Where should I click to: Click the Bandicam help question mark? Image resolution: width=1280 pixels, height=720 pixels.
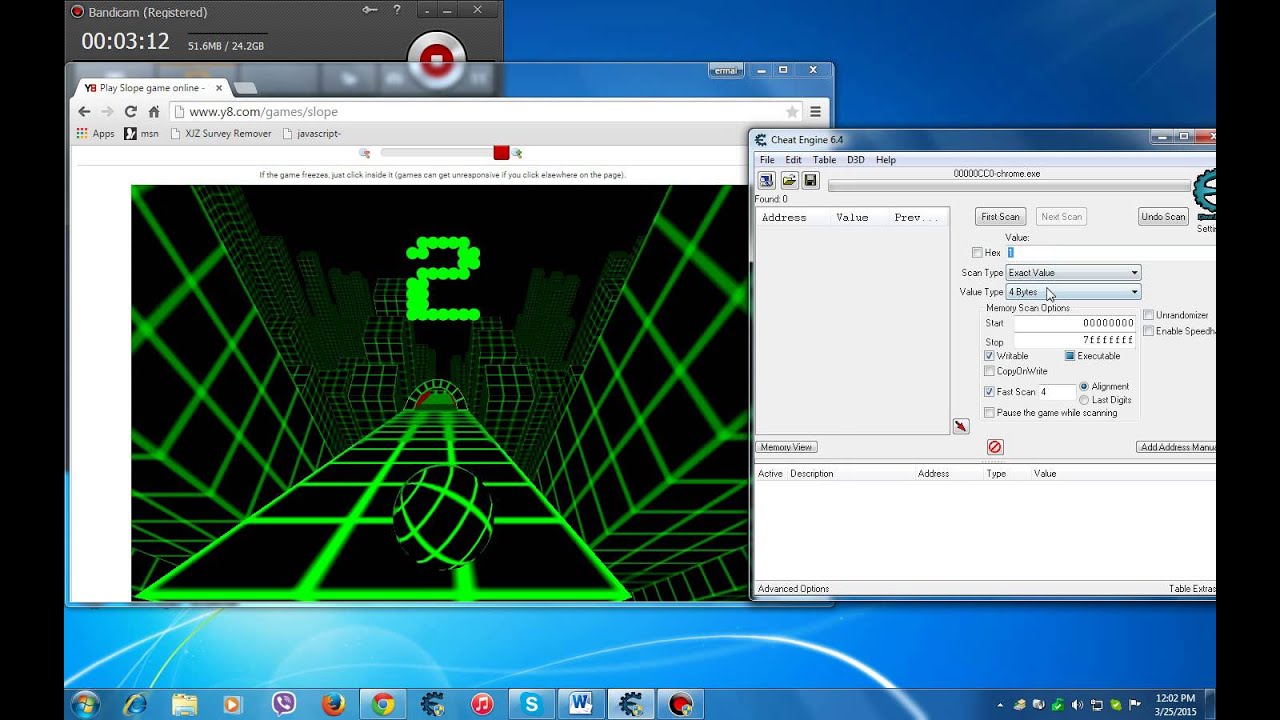pyautogui.click(x=397, y=10)
